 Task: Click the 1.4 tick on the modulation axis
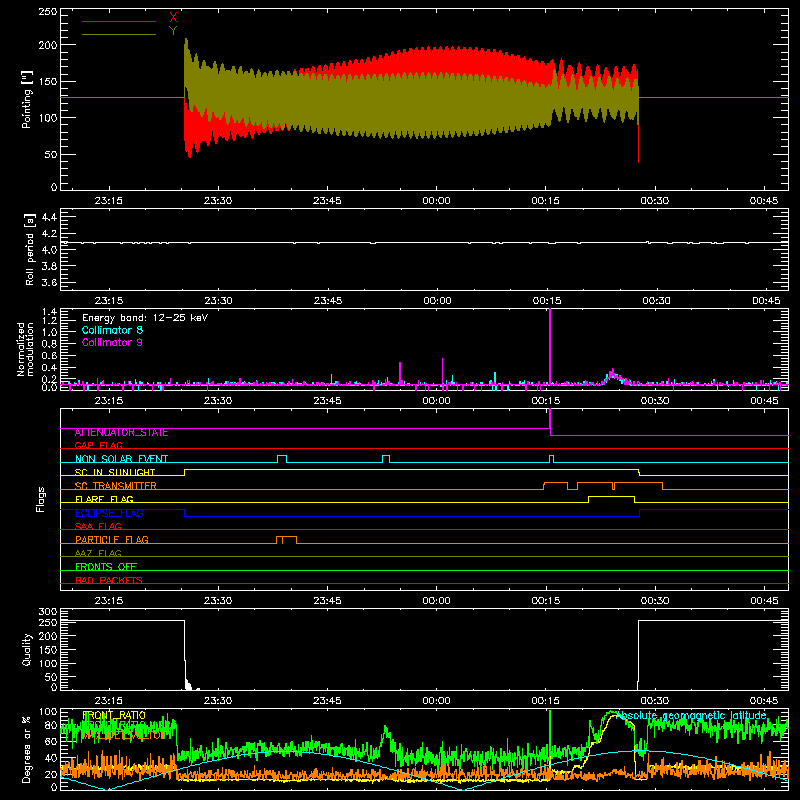coord(49,312)
